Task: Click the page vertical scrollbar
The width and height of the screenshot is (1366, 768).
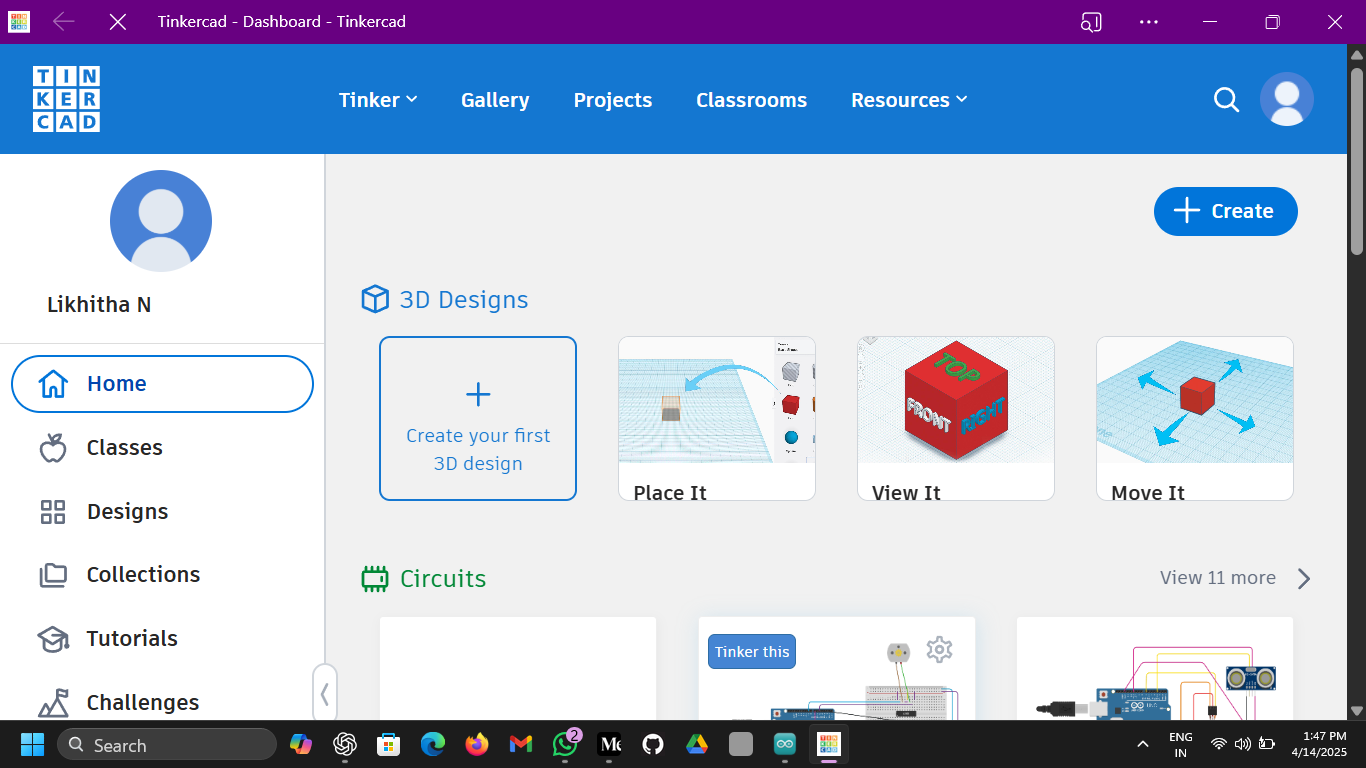Action: (1357, 160)
